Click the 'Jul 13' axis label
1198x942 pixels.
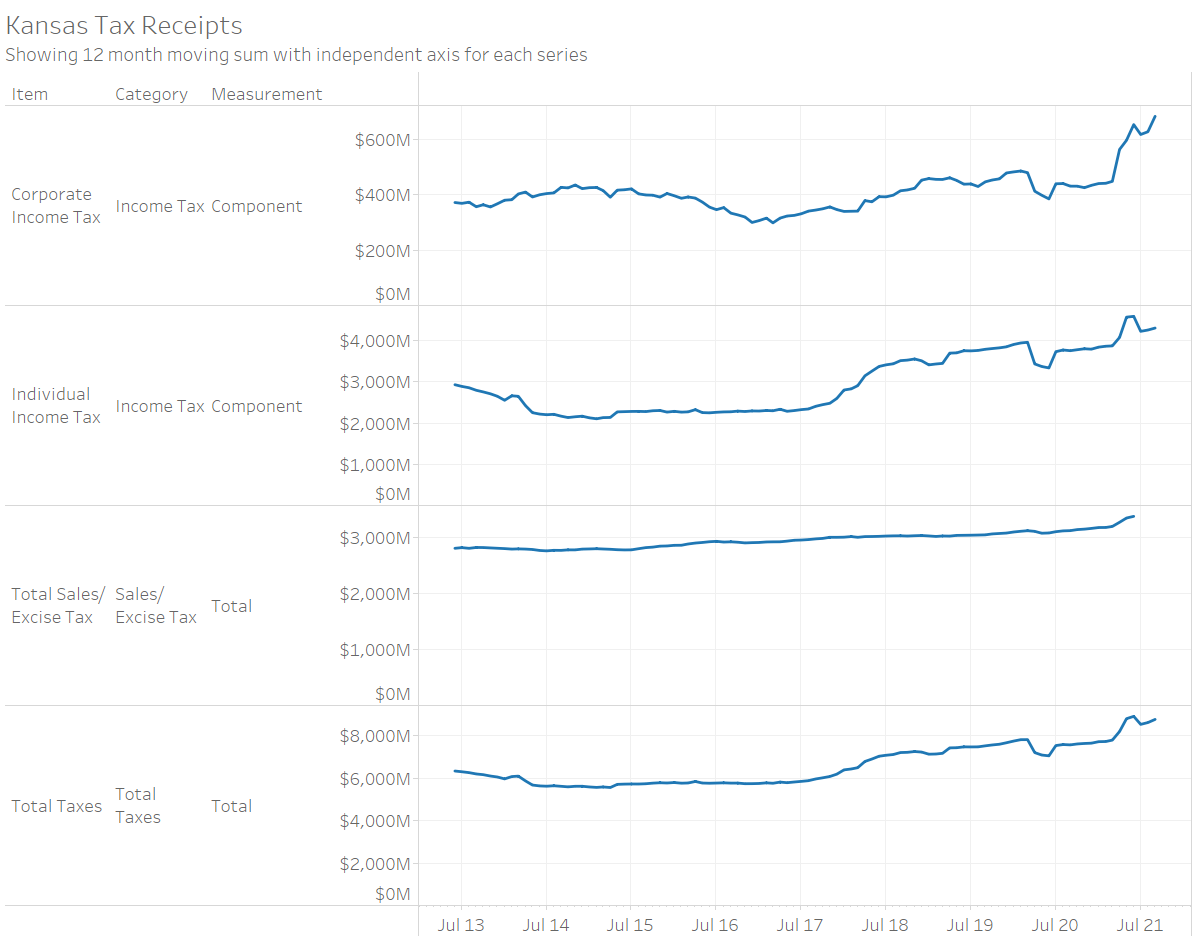click(x=461, y=925)
